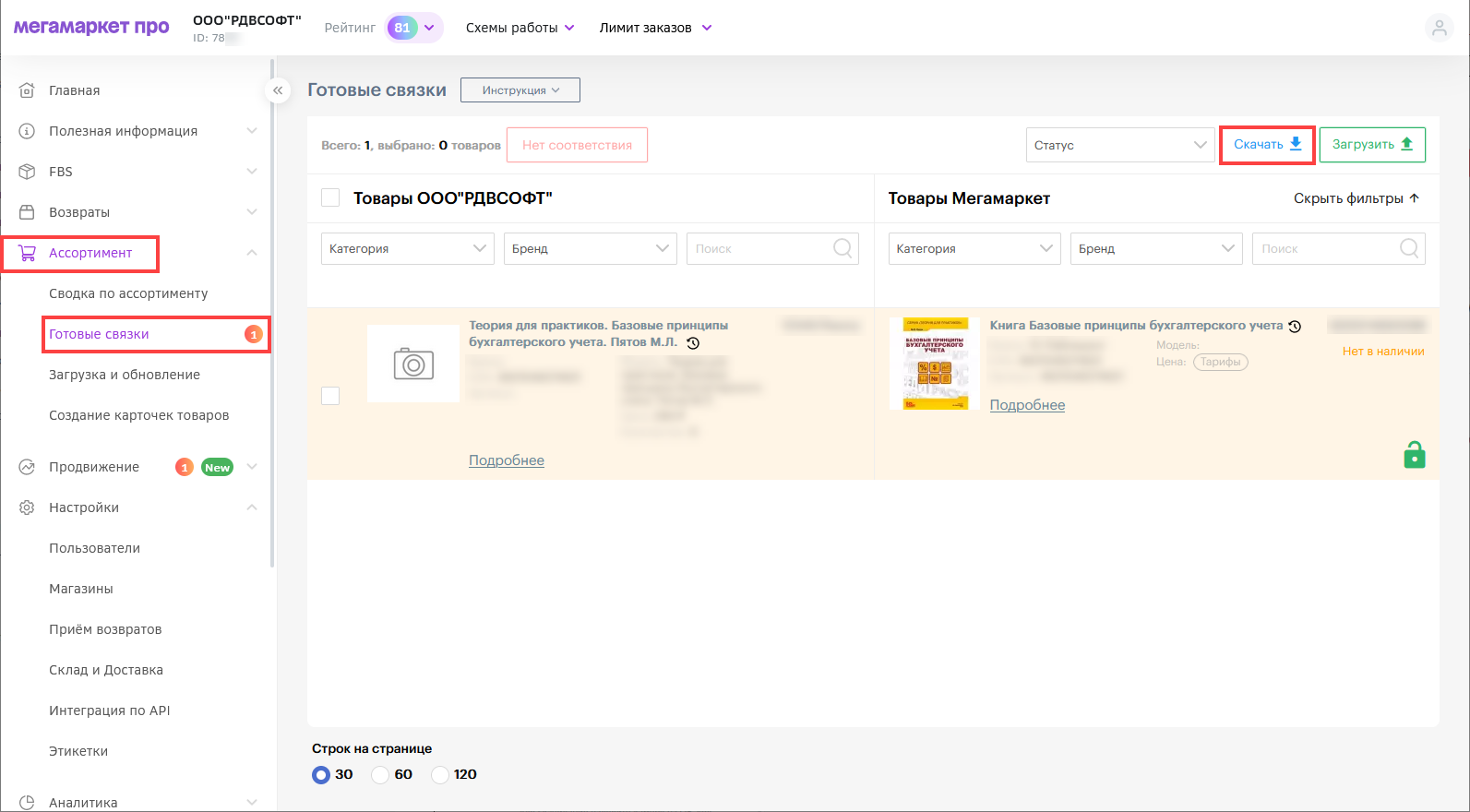Image resolution: width=1470 pixels, height=812 pixels.
Task: Click the Загрузить upload button
Action: 1372,145
